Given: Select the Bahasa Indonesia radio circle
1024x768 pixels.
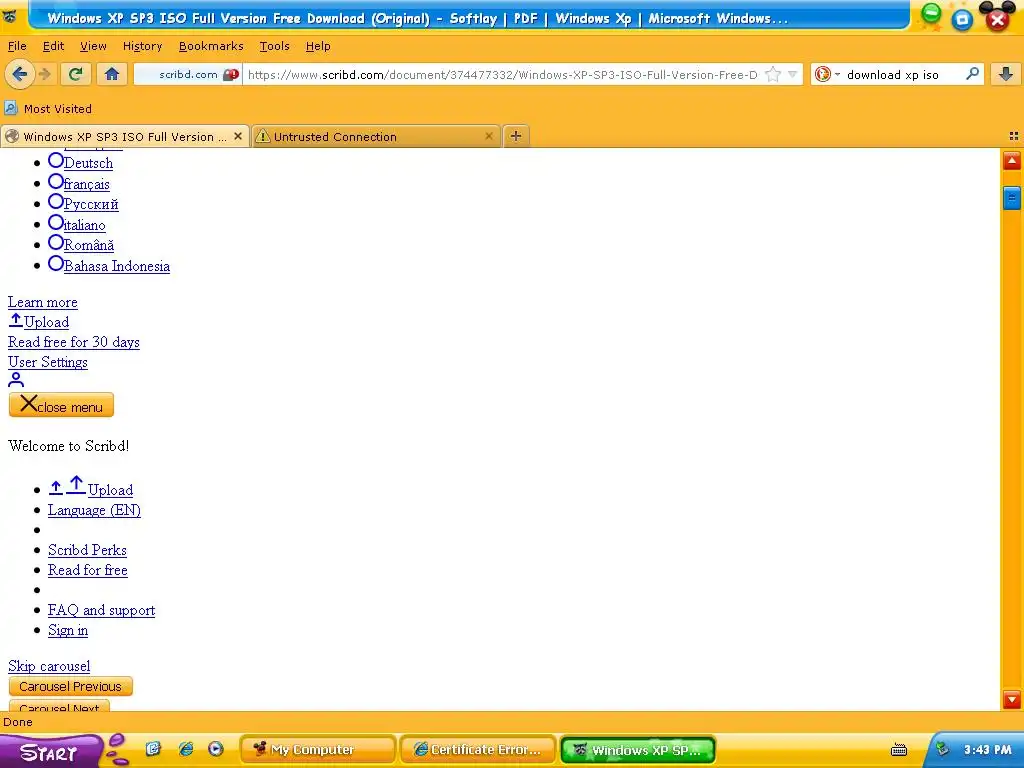Looking at the screenshot, I should [x=56, y=264].
